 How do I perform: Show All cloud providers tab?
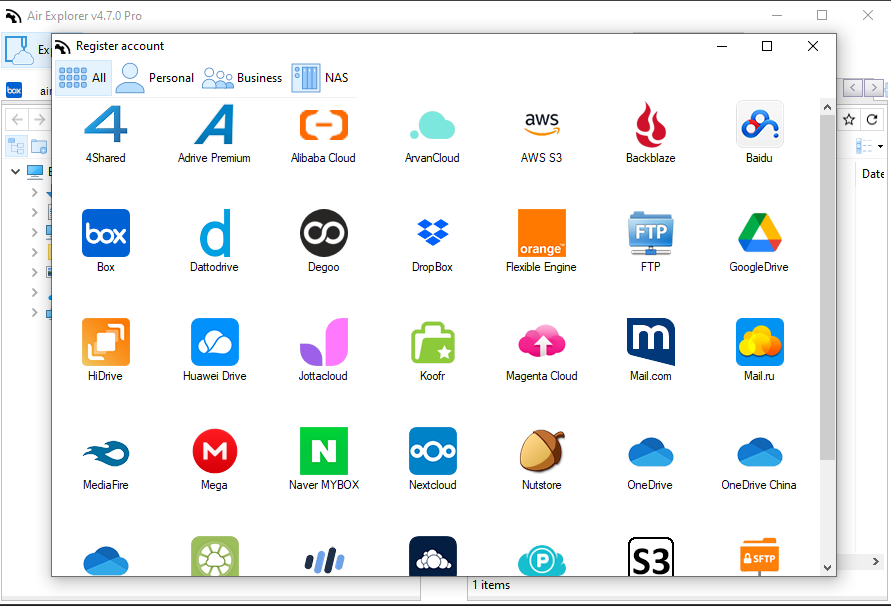tap(83, 77)
